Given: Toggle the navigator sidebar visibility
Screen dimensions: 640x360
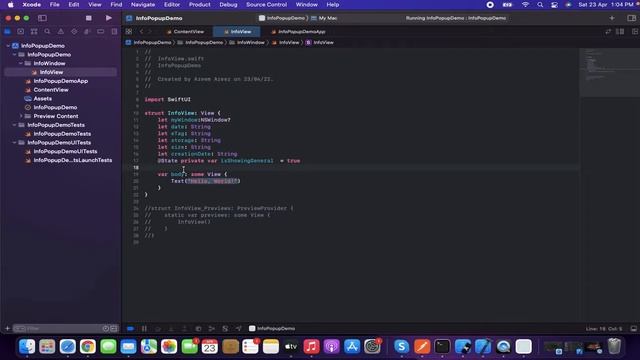Looking at the screenshot, I should coord(42,18).
